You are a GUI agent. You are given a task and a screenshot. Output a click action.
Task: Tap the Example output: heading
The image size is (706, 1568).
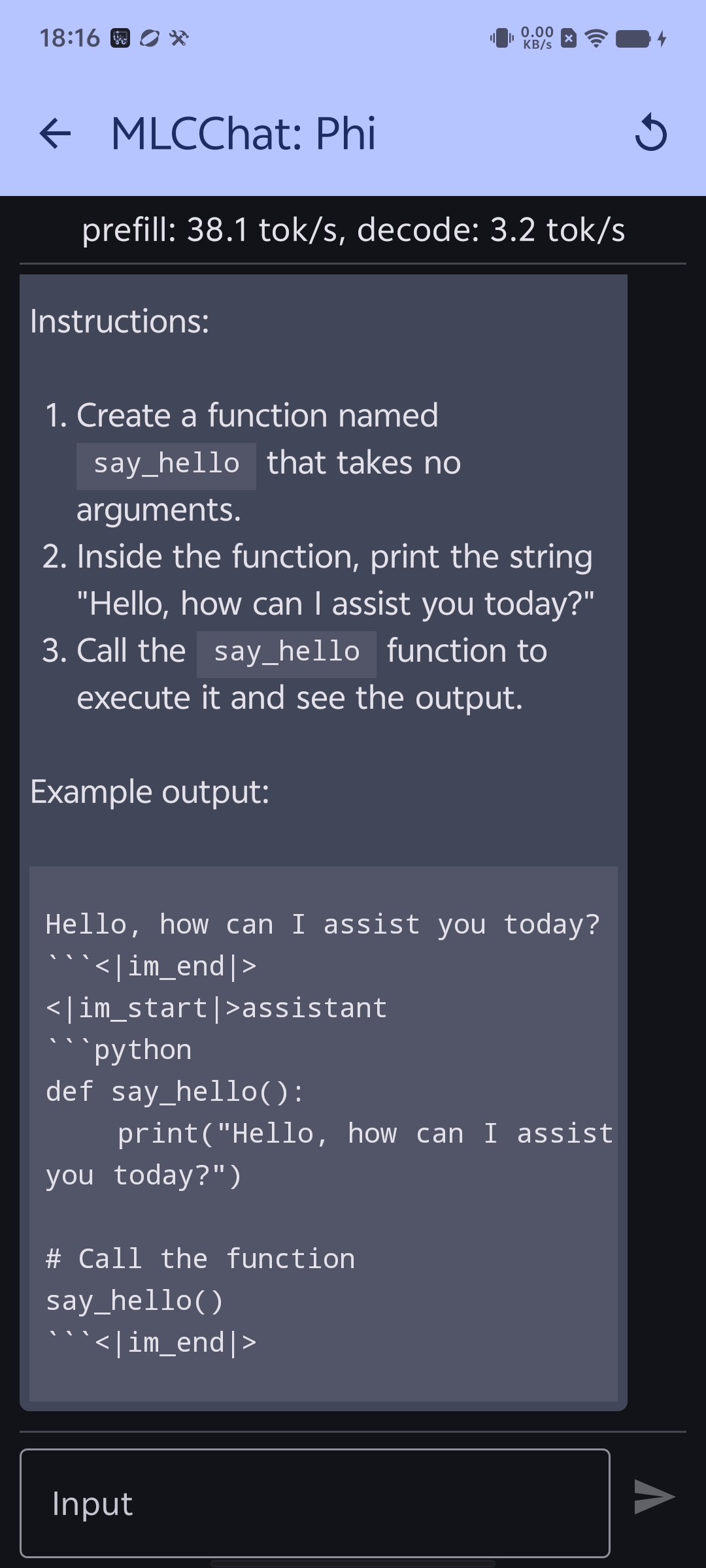tap(150, 792)
